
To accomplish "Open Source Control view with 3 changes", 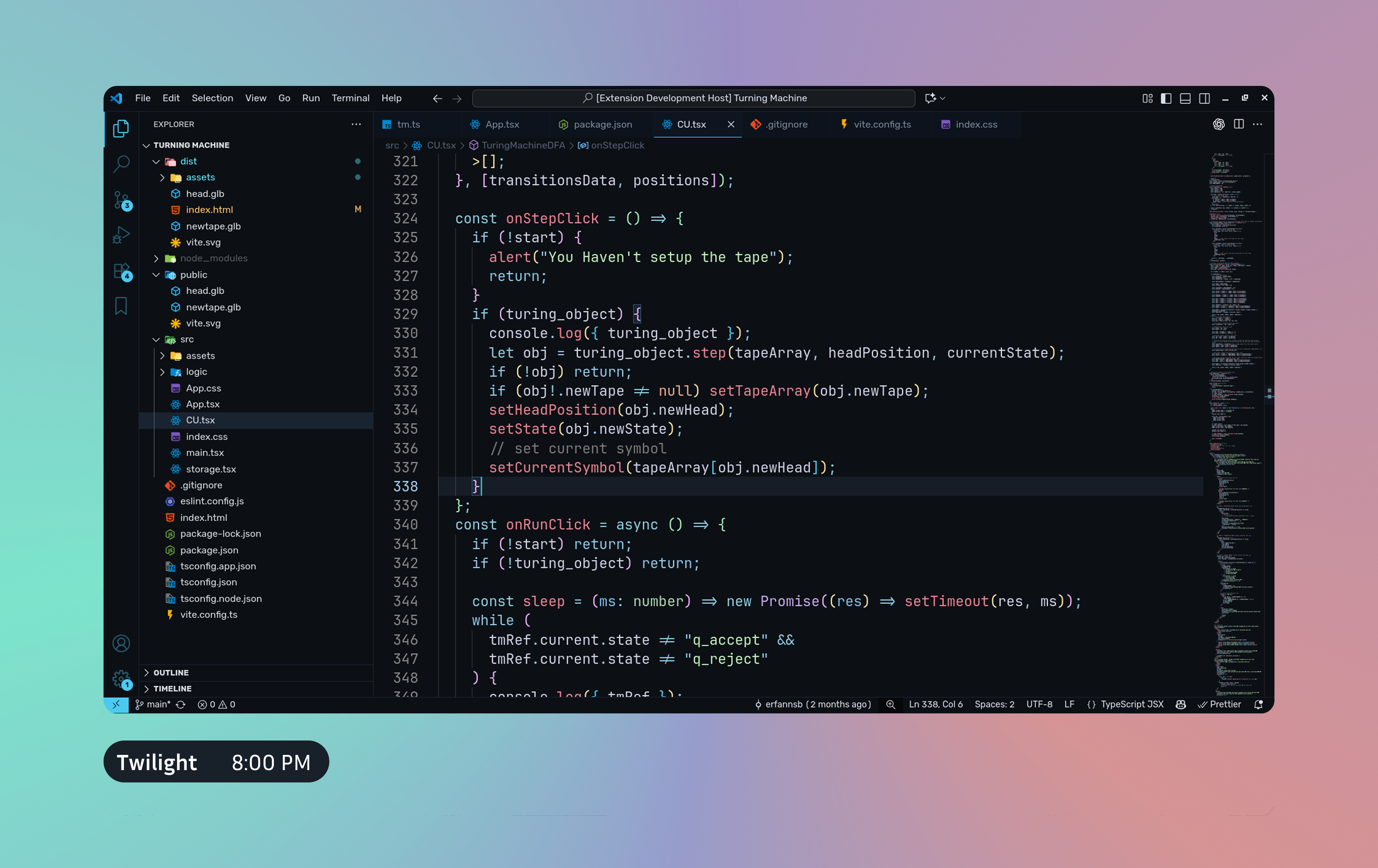I will [121, 200].
